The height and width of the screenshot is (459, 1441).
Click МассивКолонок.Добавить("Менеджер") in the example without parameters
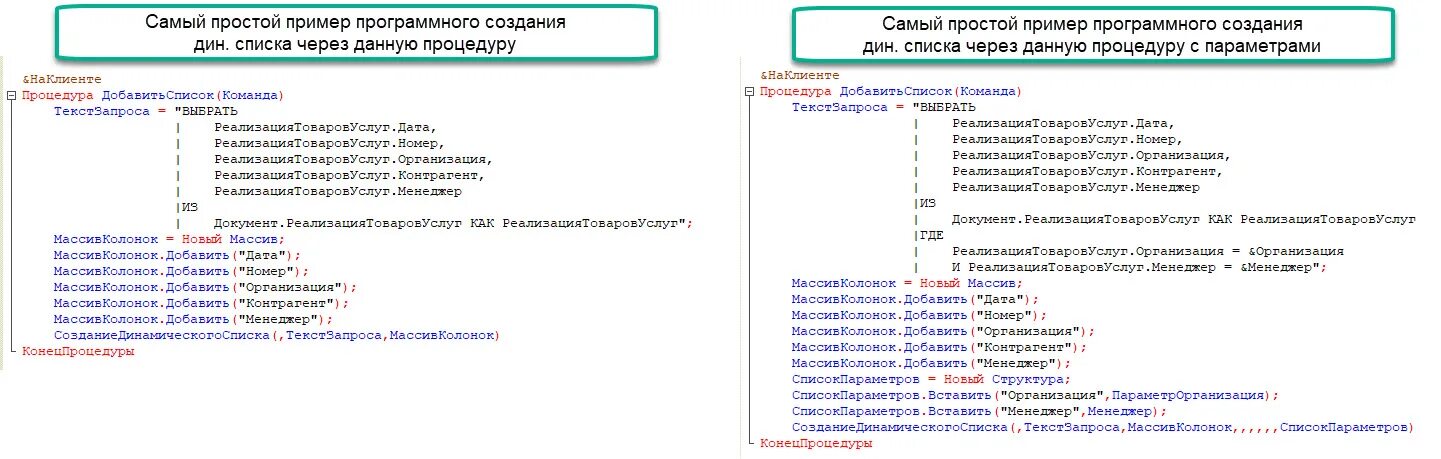click(x=193, y=319)
